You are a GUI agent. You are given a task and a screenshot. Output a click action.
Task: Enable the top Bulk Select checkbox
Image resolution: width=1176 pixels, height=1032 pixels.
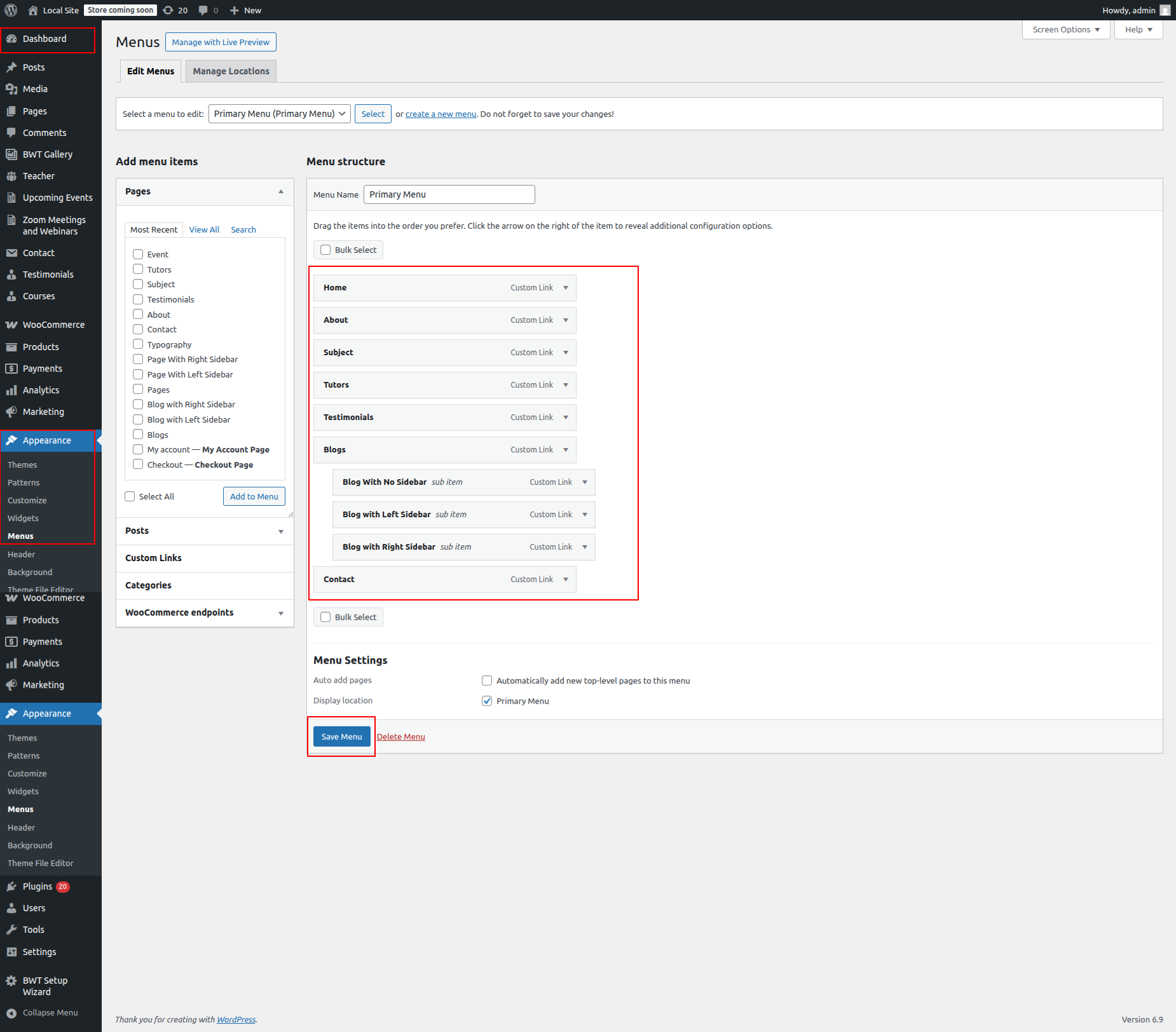tap(325, 250)
